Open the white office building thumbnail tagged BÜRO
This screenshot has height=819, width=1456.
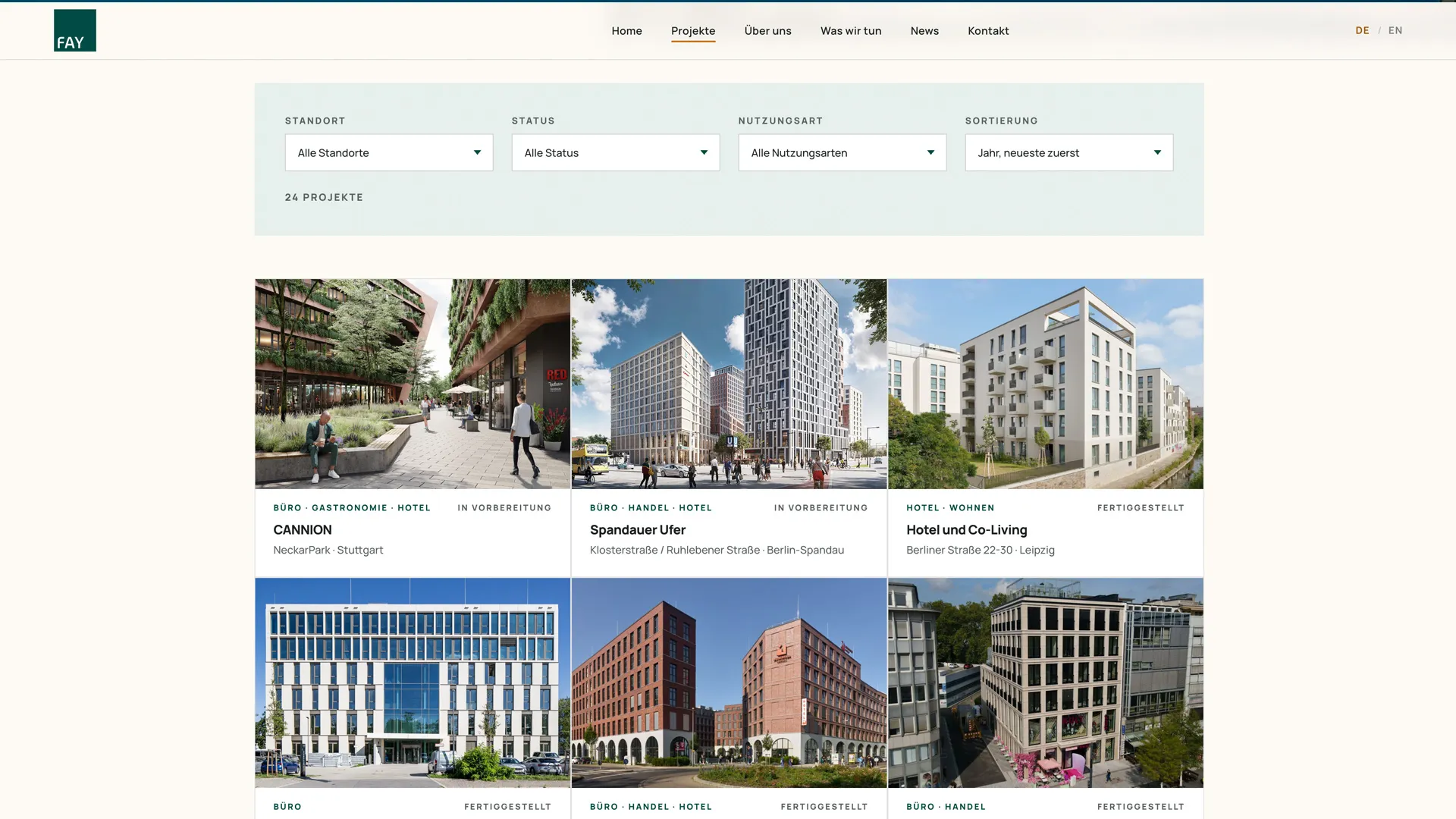tap(413, 682)
